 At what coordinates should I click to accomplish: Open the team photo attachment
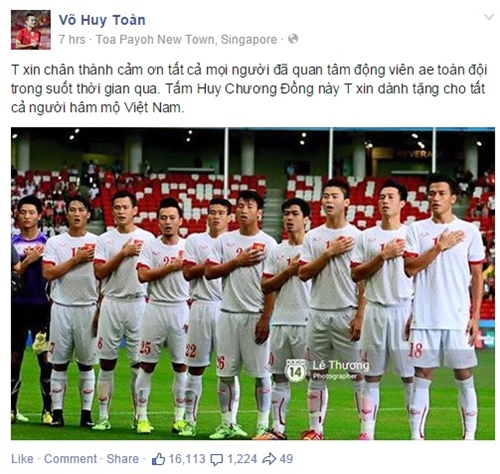point(253,283)
